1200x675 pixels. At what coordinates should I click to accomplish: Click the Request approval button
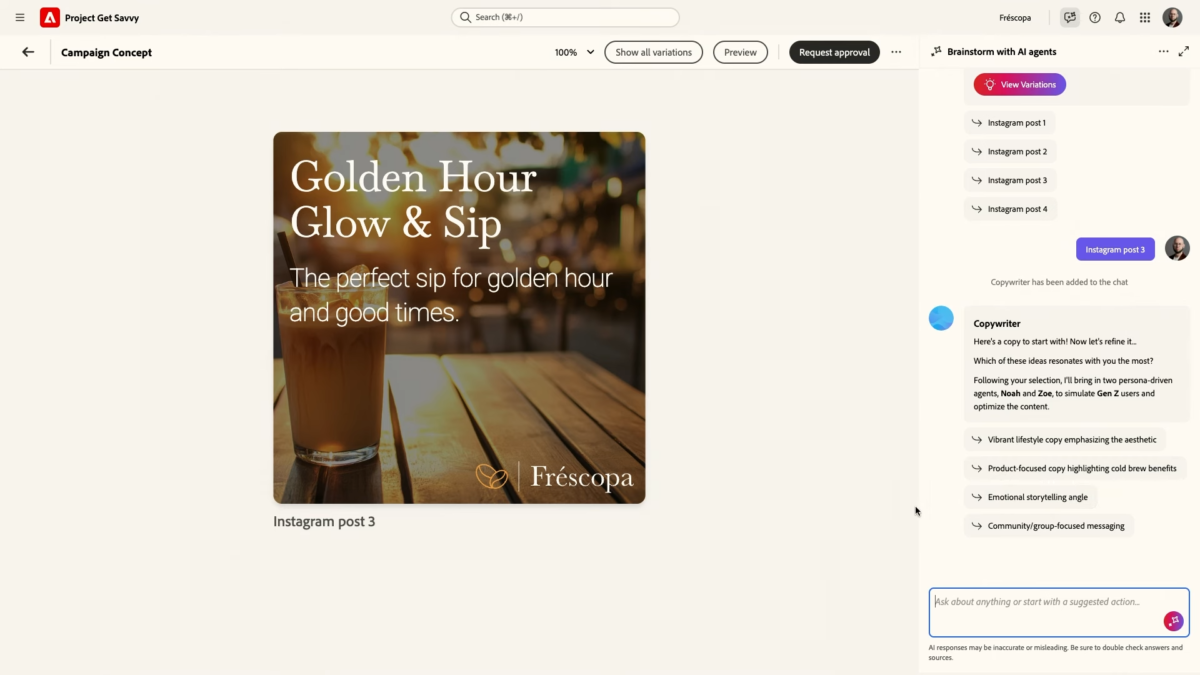[834, 52]
